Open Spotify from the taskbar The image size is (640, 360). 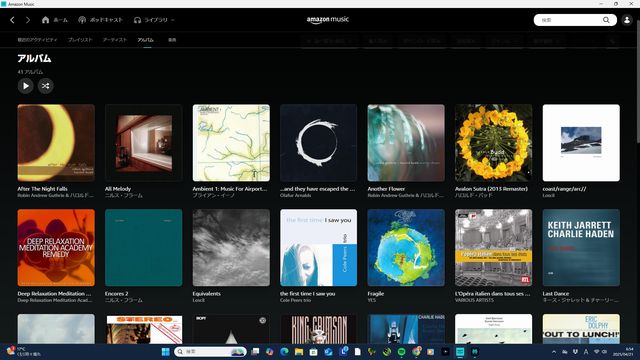(x=402, y=352)
